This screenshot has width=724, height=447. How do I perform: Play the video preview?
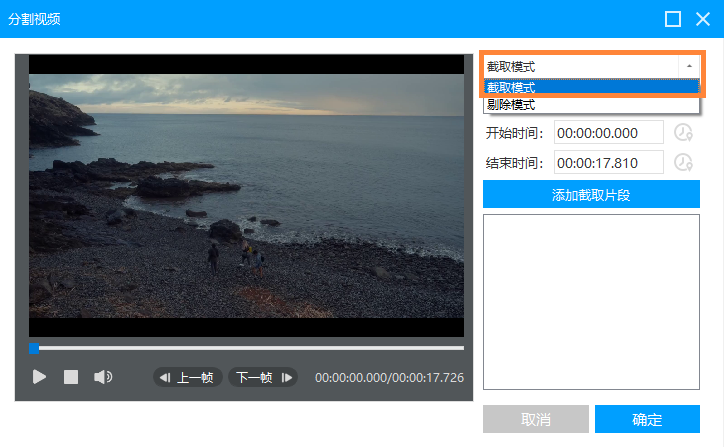pyautogui.click(x=40, y=377)
